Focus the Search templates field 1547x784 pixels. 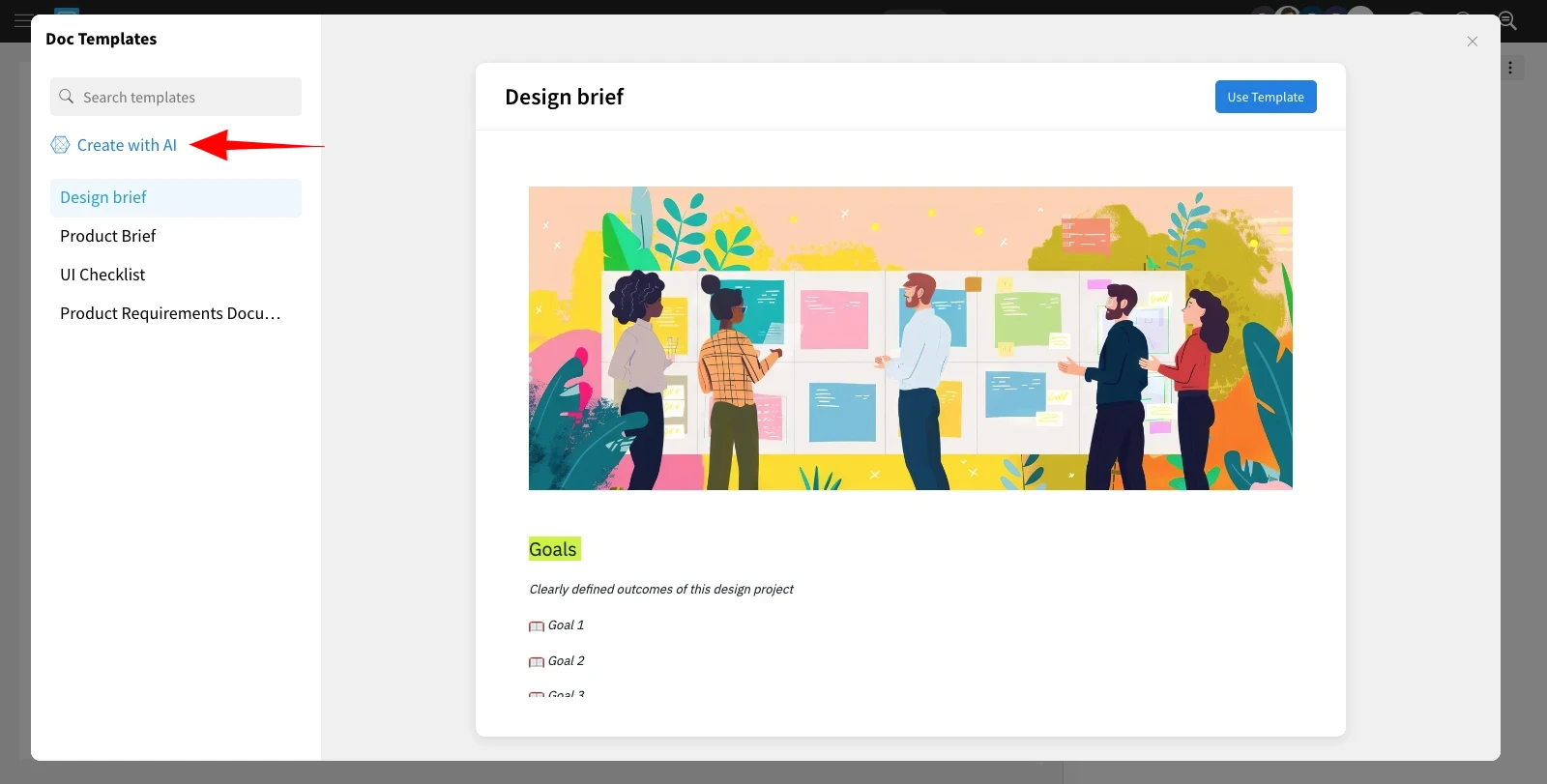pyautogui.click(x=189, y=98)
